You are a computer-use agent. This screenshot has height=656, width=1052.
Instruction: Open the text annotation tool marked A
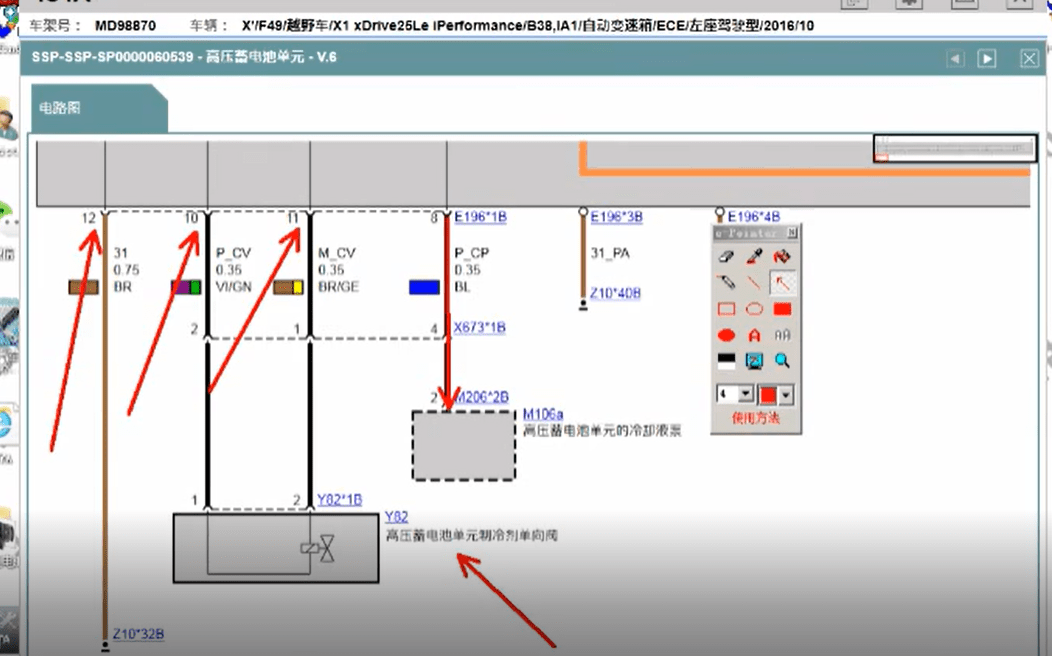(753, 333)
